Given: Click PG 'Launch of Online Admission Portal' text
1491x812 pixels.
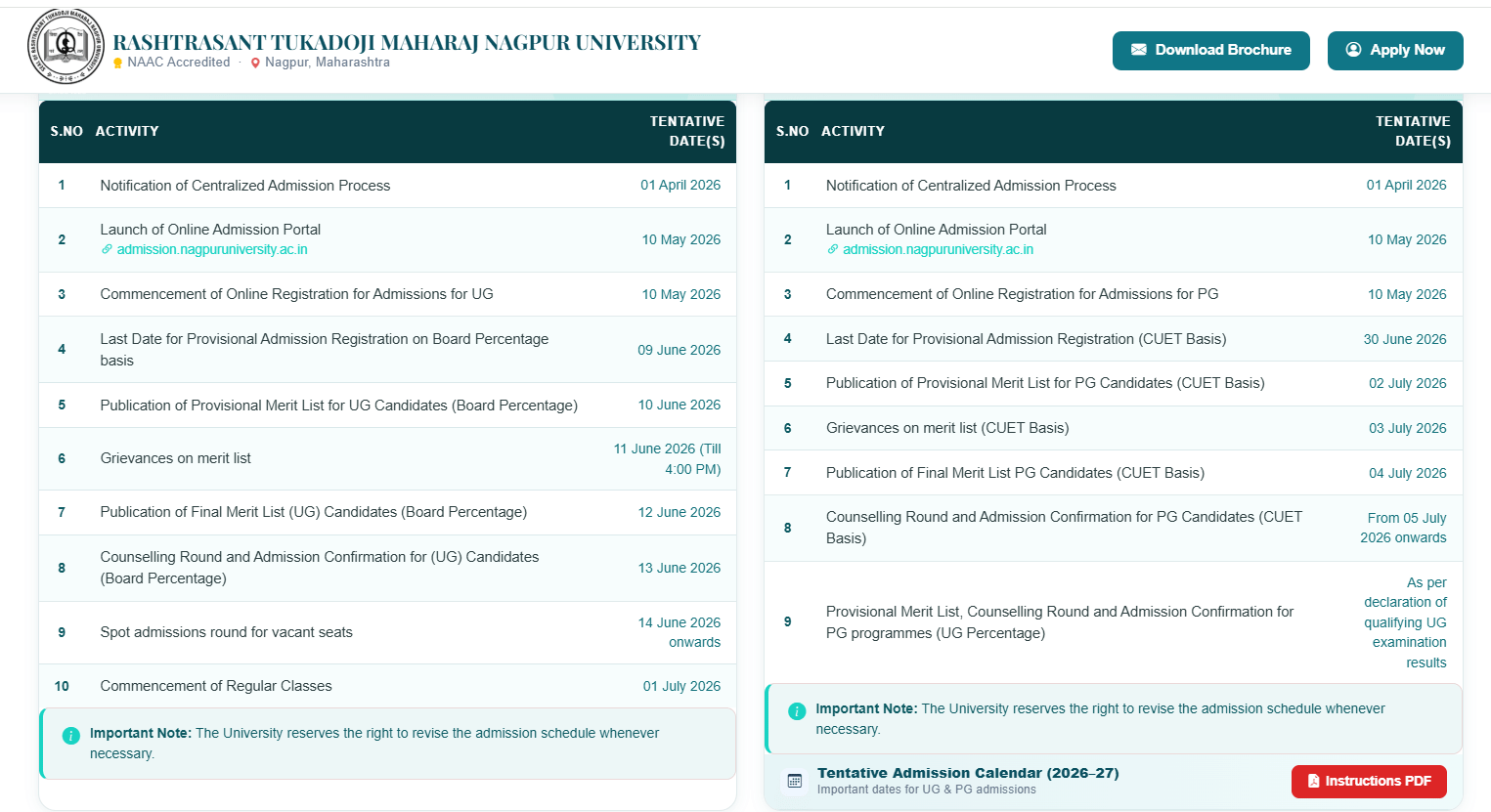Looking at the screenshot, I should (936, 230).
